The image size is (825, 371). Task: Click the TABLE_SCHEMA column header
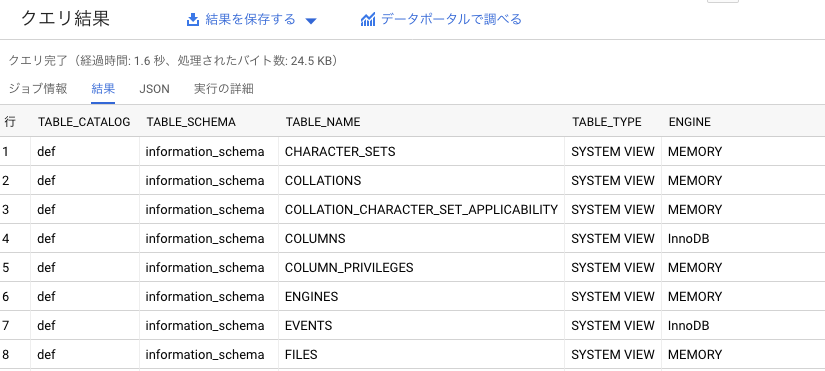point(191,122)
